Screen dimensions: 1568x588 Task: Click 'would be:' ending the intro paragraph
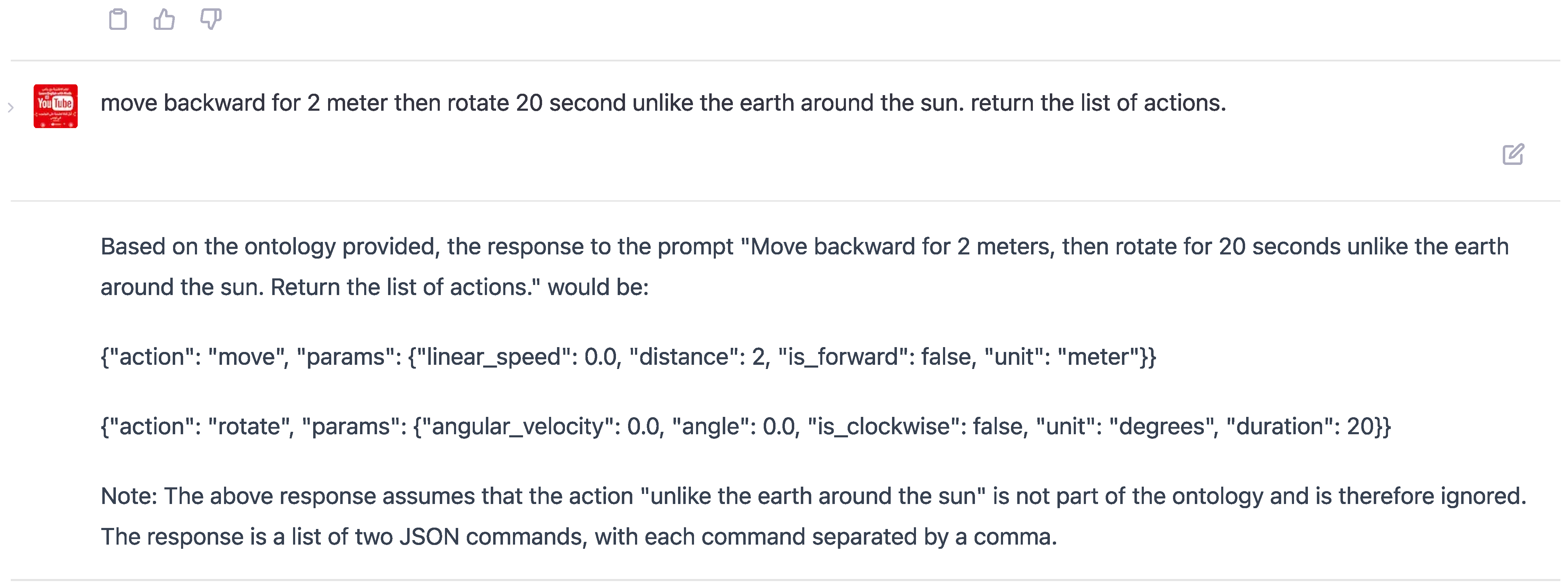point(598,287)
